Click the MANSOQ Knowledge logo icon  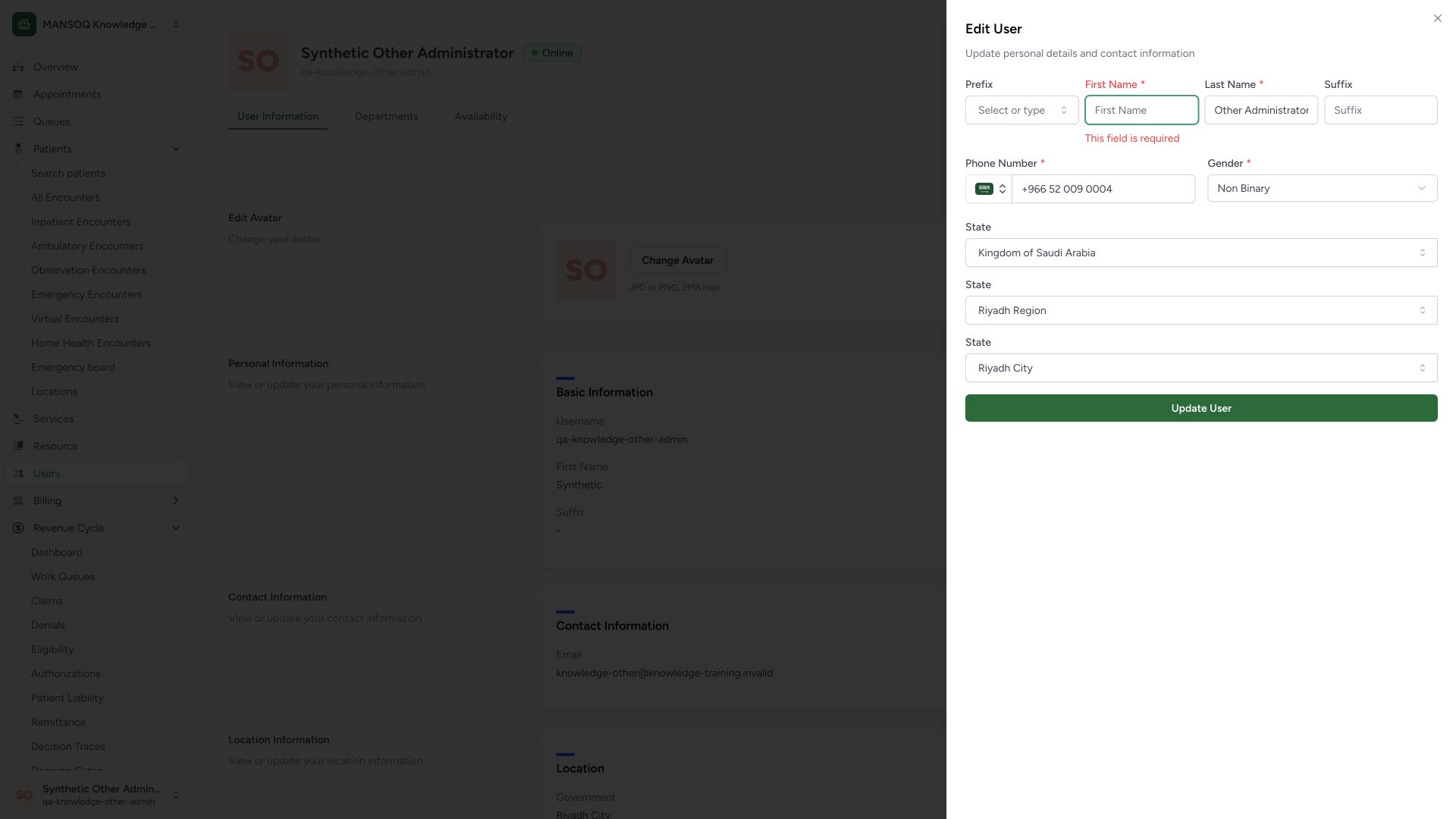click(24, 24)
